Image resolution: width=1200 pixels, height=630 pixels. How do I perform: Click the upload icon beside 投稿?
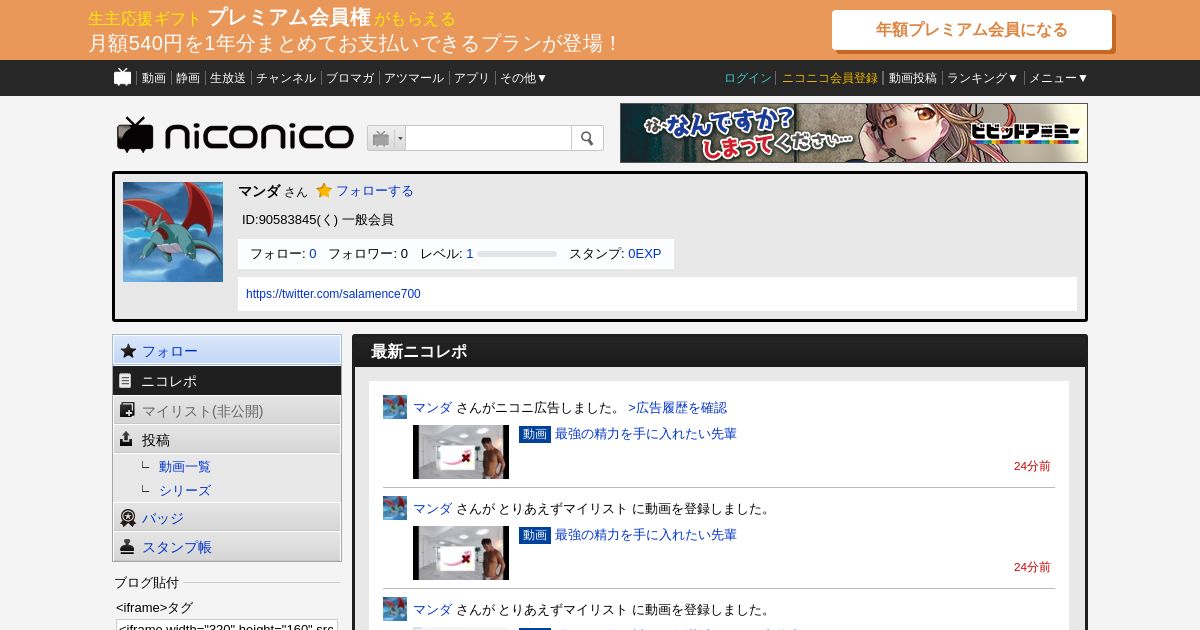coord(126,439)
